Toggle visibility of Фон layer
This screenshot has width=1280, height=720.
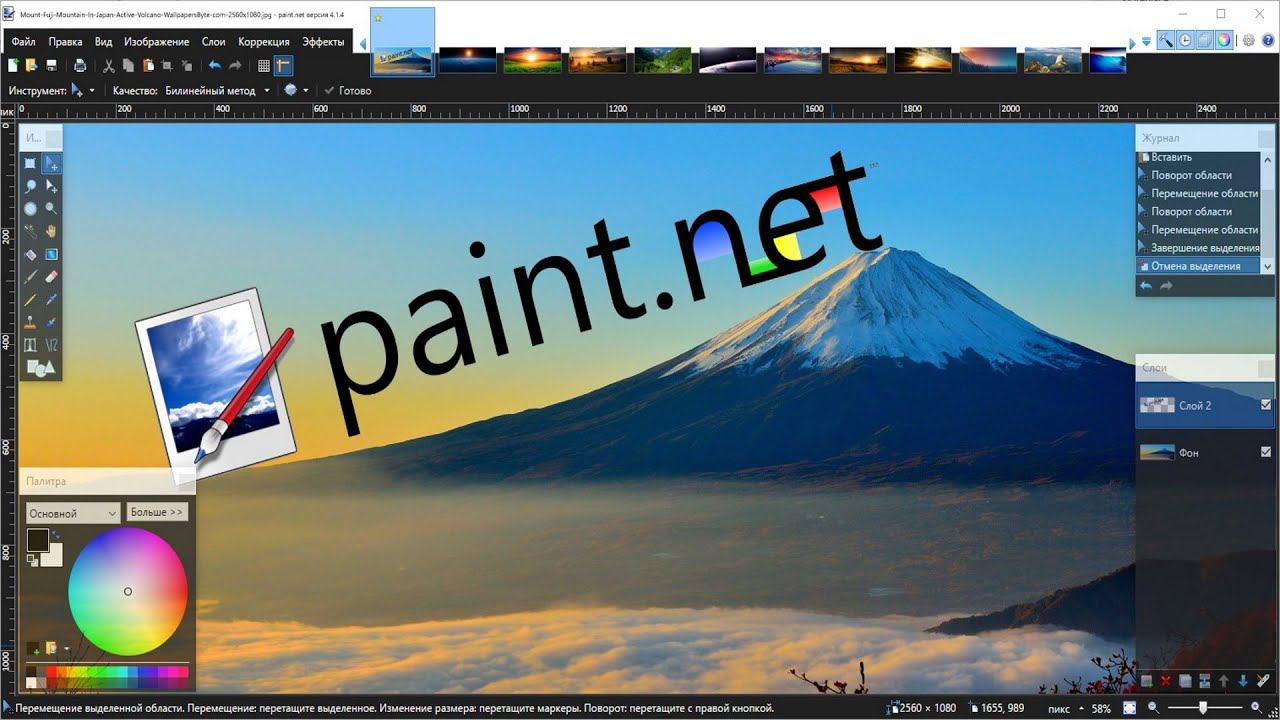(1266, 453)
